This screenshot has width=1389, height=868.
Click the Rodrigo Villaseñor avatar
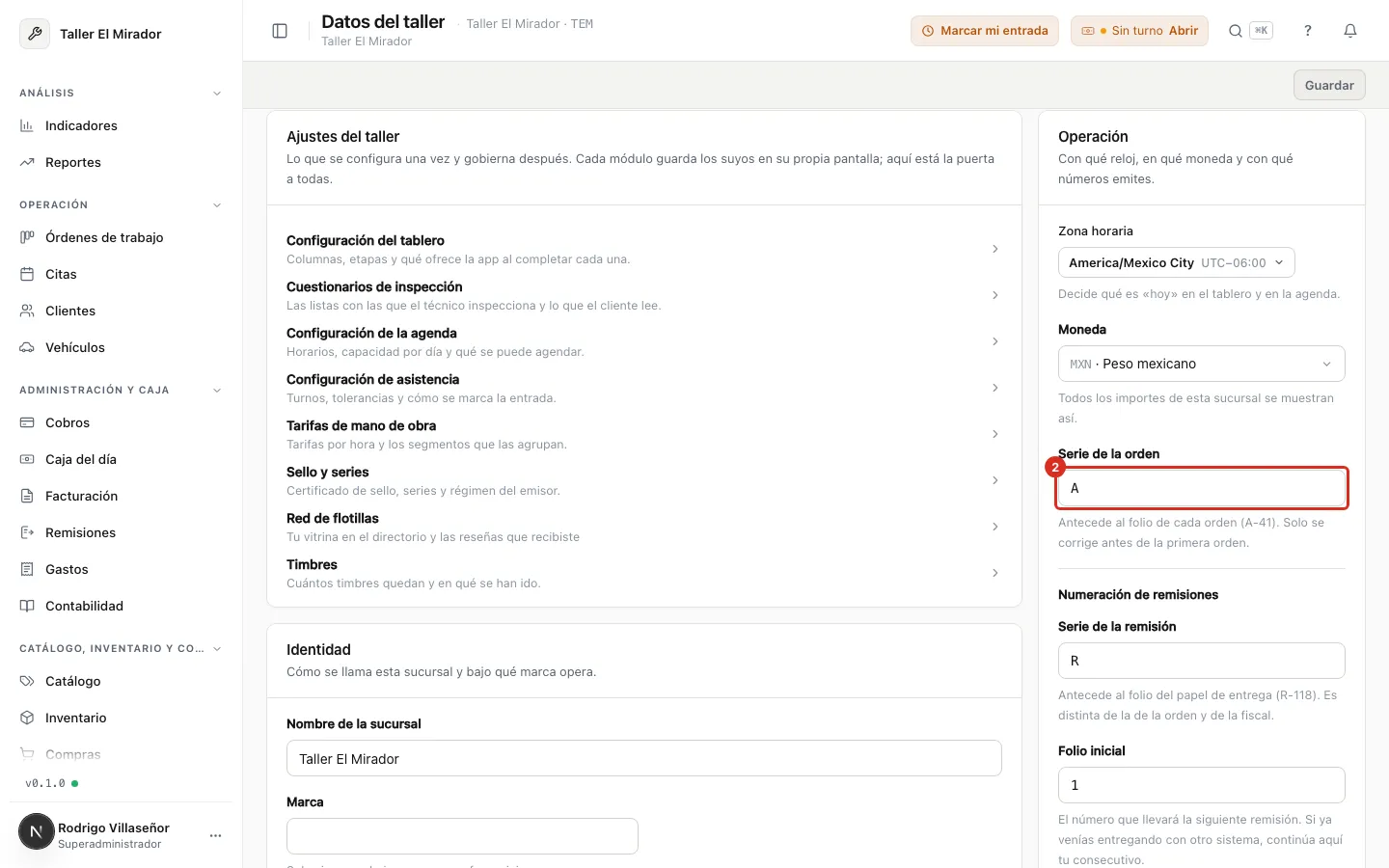[37, 831]
